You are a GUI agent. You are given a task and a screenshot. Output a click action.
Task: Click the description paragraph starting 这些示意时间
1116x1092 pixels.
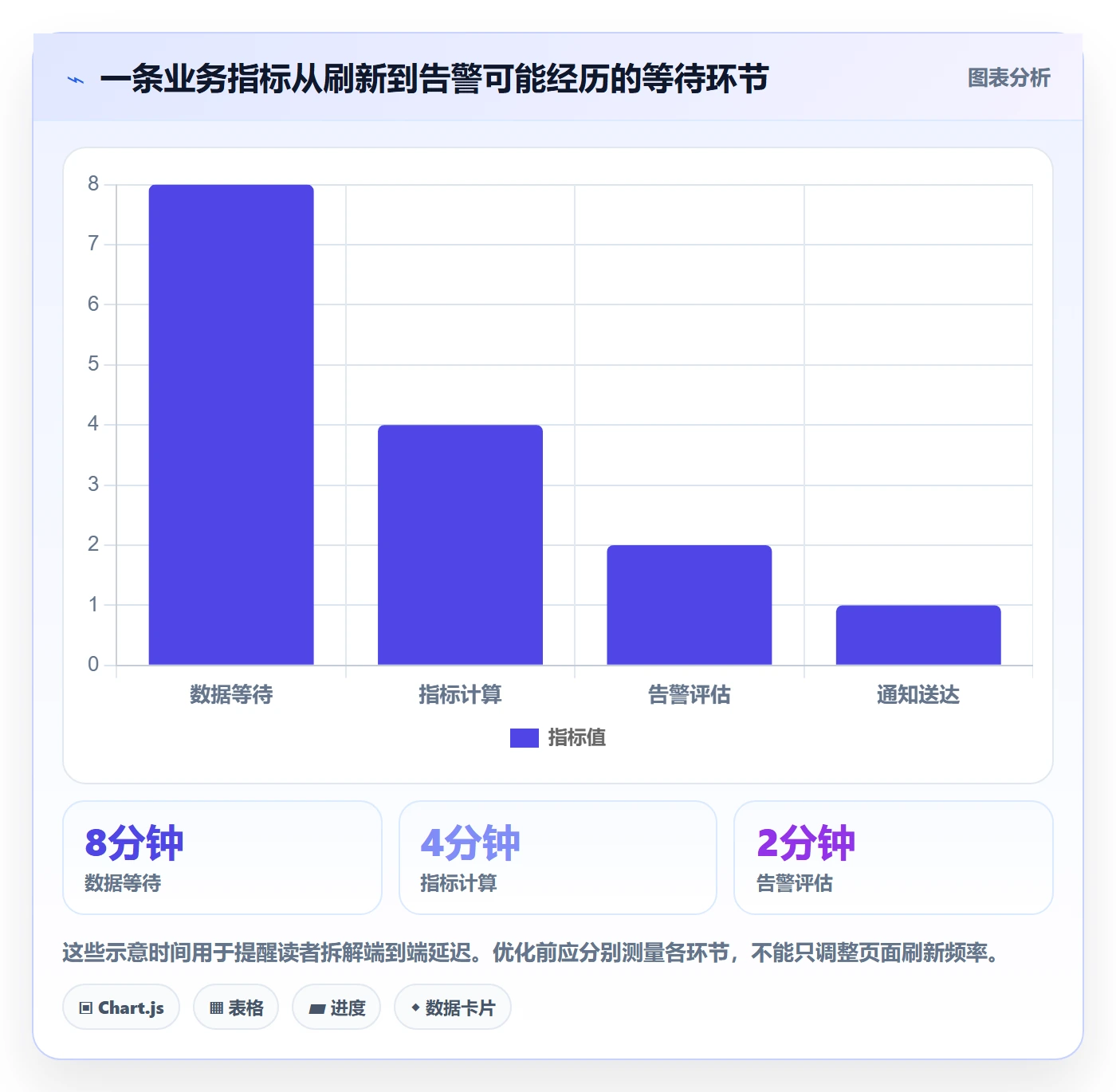(532, 953)
